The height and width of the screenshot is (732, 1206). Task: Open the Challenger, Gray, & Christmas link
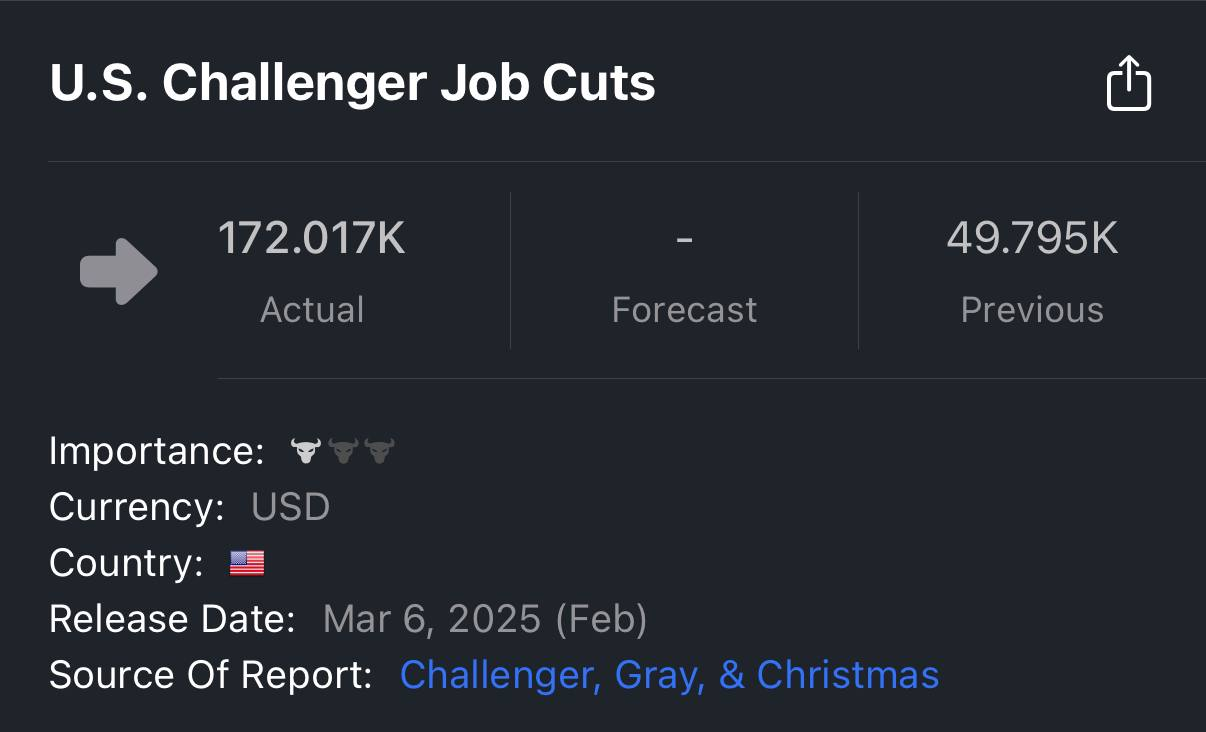pyautogui.click(x=669, y=675)
